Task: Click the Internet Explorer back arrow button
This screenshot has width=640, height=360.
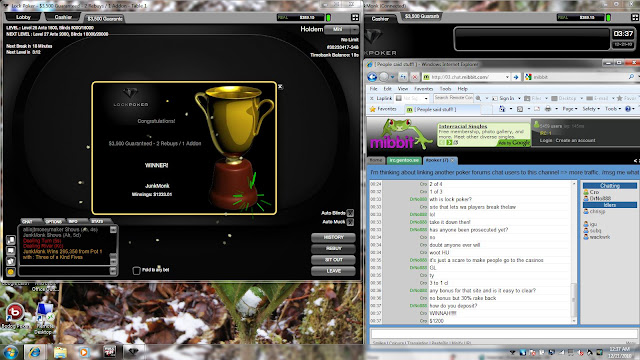Action: pos(372,77)
